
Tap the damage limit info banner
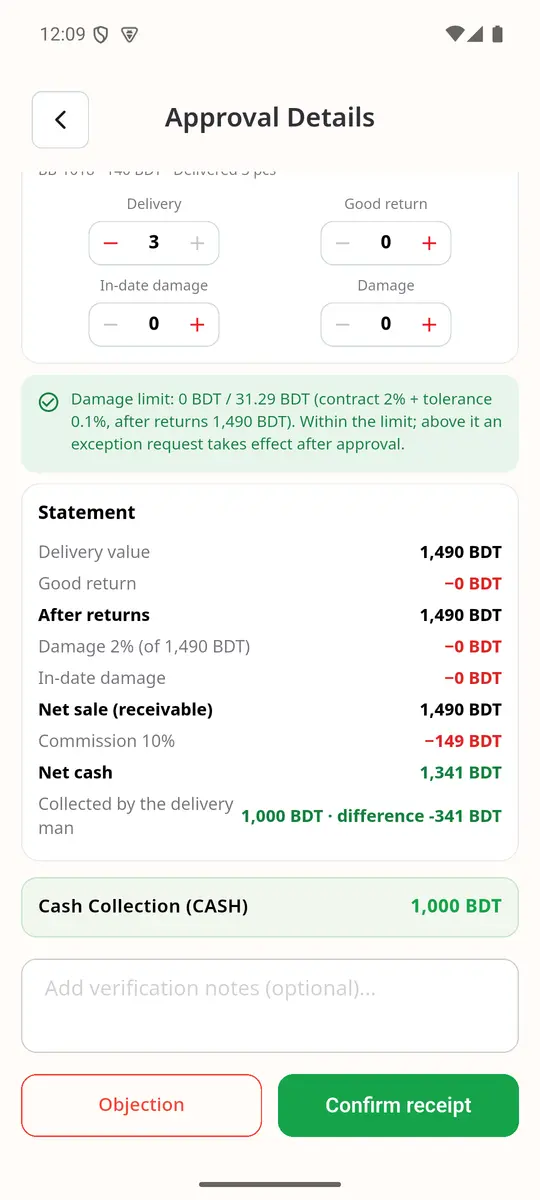270,423
